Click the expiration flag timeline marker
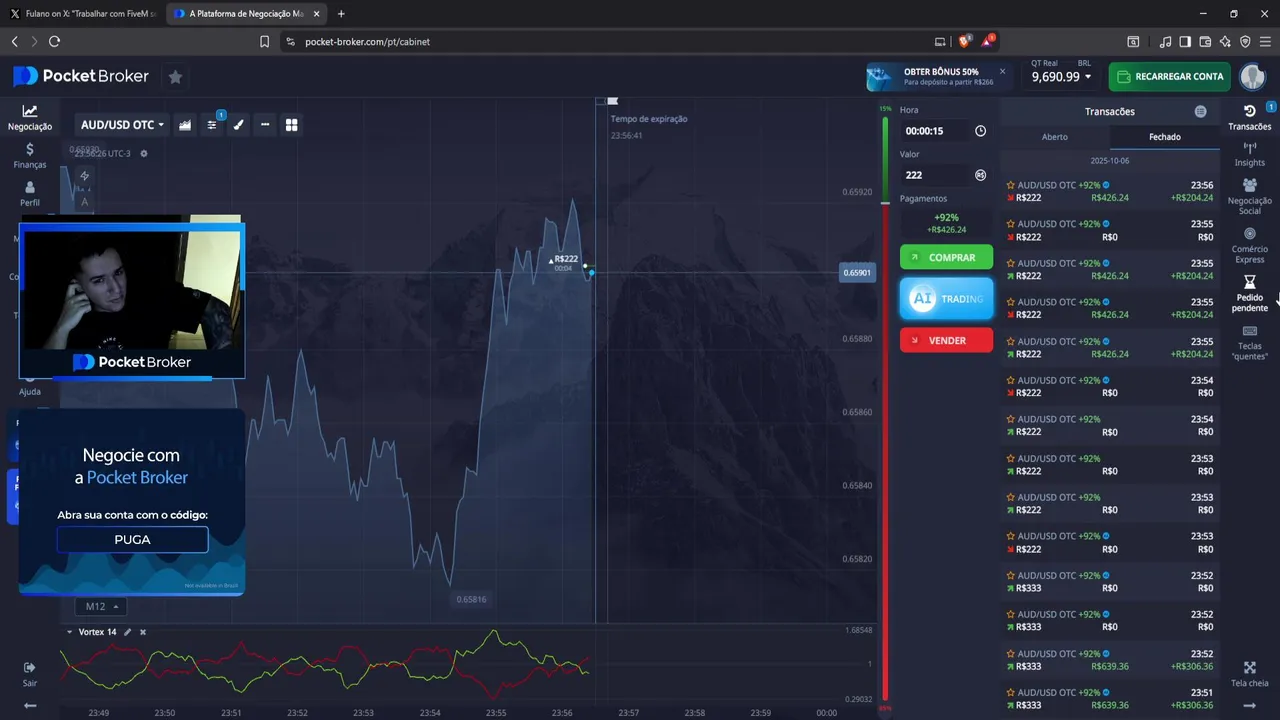Image resolution: width=1280 pixels, height=720 pixels. tap(613, 101)
